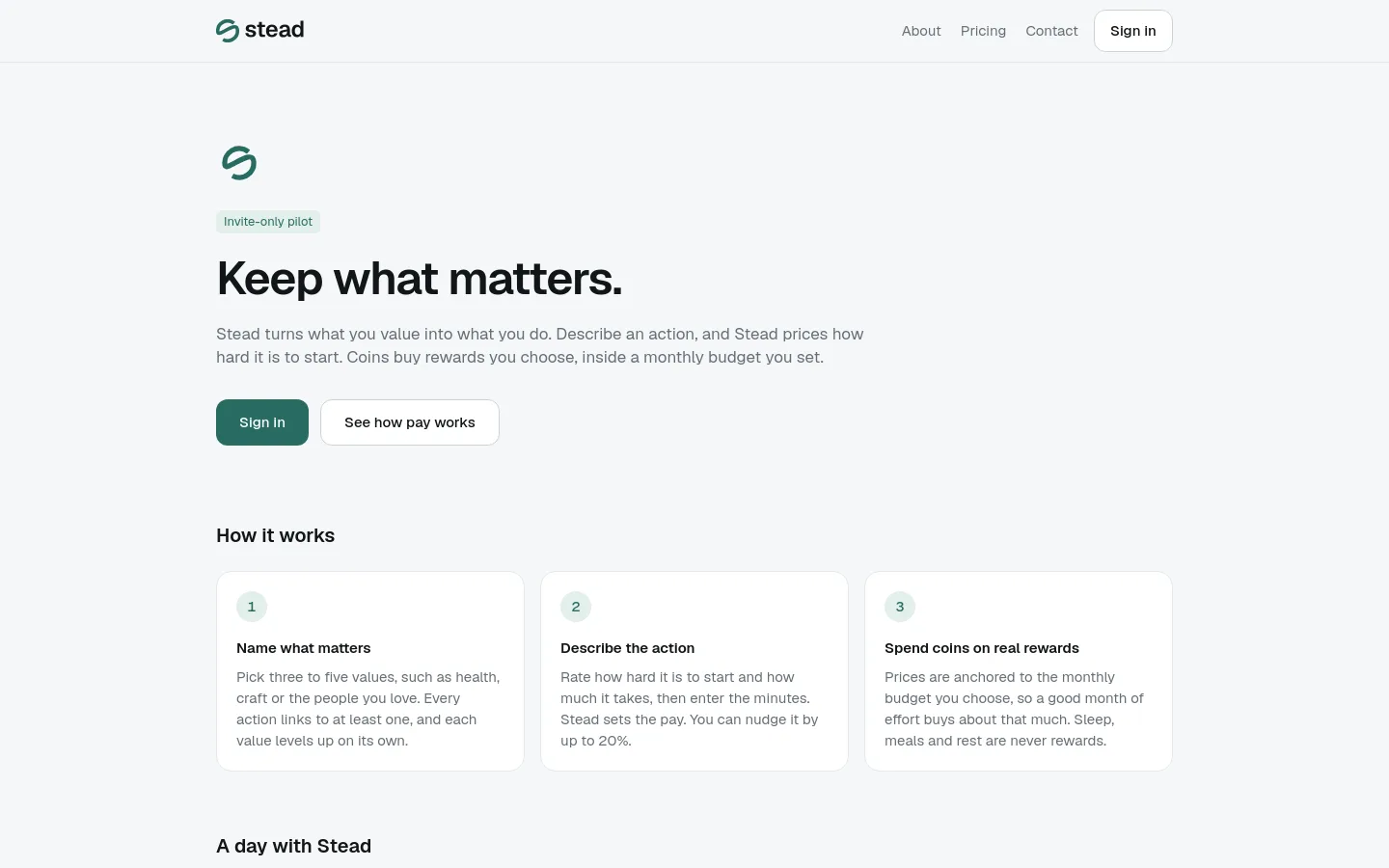This screenshot has width=1389, height=868.
Task: Click the large Stead S mark above the pilot badge
Action: (239, 163)
